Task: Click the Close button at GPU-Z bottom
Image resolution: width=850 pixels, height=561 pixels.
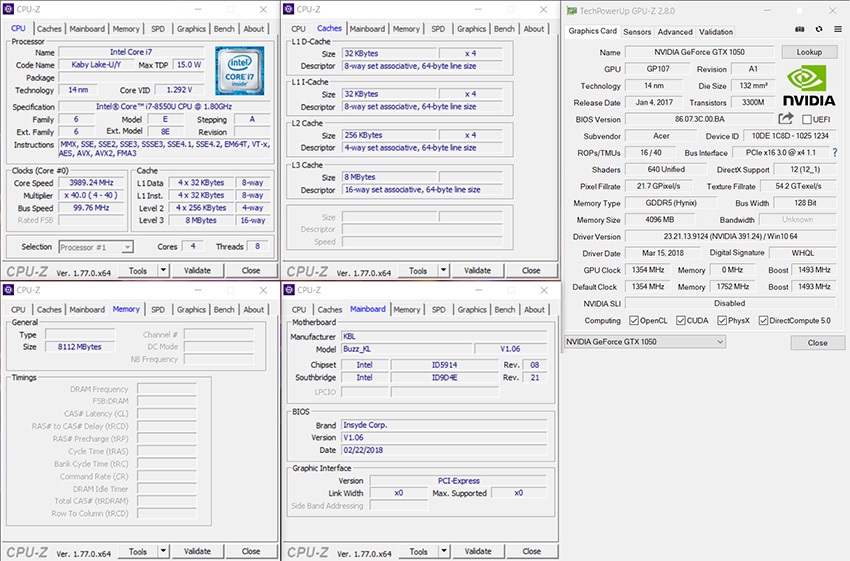Action: point(817,343)
